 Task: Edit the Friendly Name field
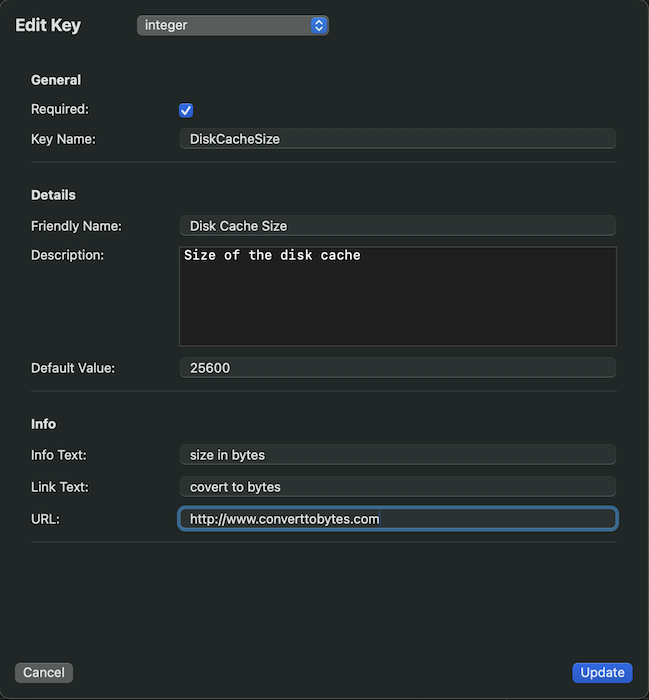(398, 226)
